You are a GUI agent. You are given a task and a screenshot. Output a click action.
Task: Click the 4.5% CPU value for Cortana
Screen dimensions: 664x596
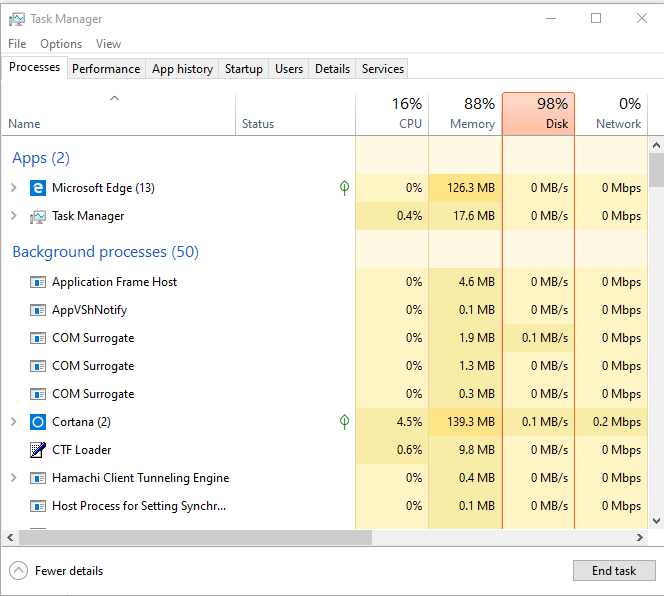[x=409, y=422]
